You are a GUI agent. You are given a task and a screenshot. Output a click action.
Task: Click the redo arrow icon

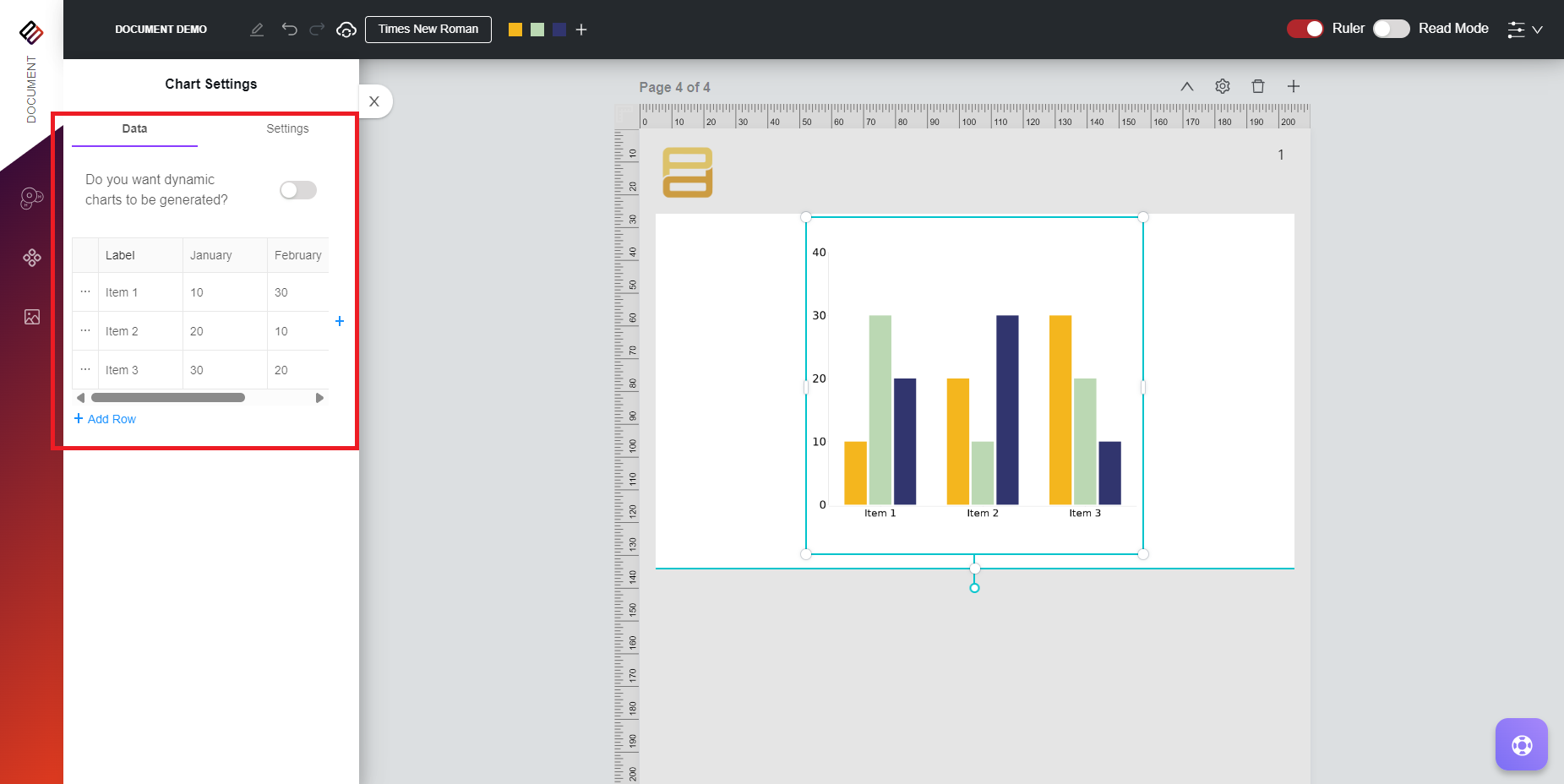tap(317, 30)
